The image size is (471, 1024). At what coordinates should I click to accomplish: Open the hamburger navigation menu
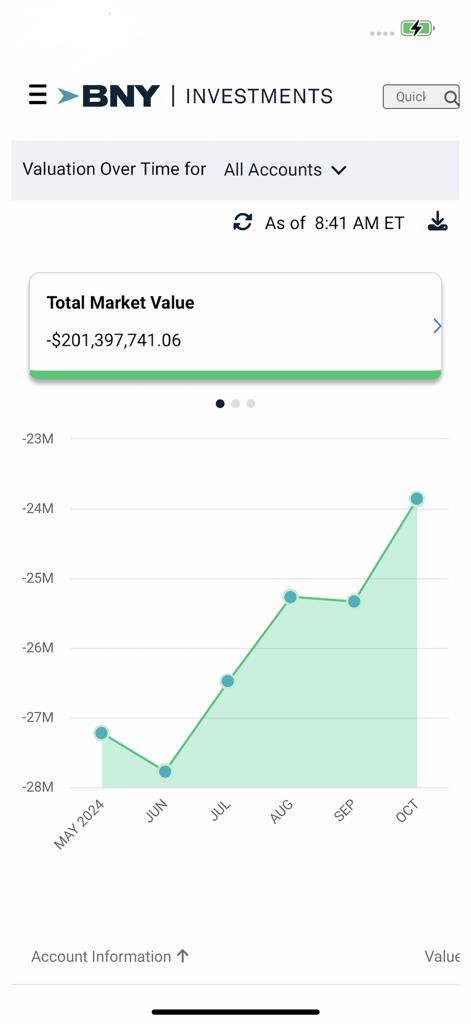point(38,95)
